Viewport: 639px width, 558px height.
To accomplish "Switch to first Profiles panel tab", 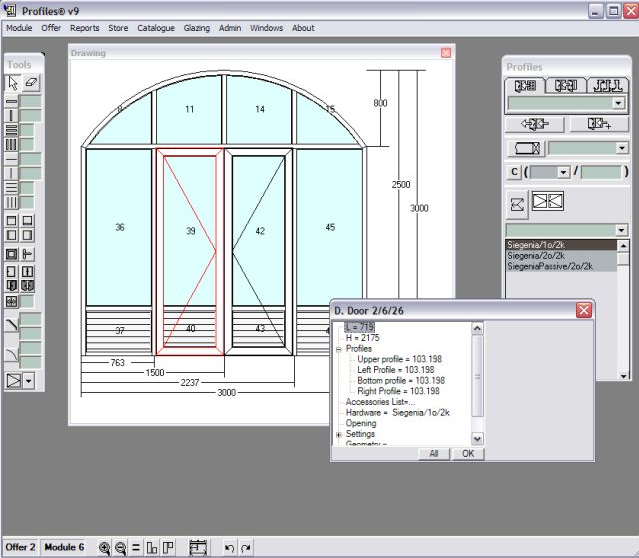I will (525, 86).
